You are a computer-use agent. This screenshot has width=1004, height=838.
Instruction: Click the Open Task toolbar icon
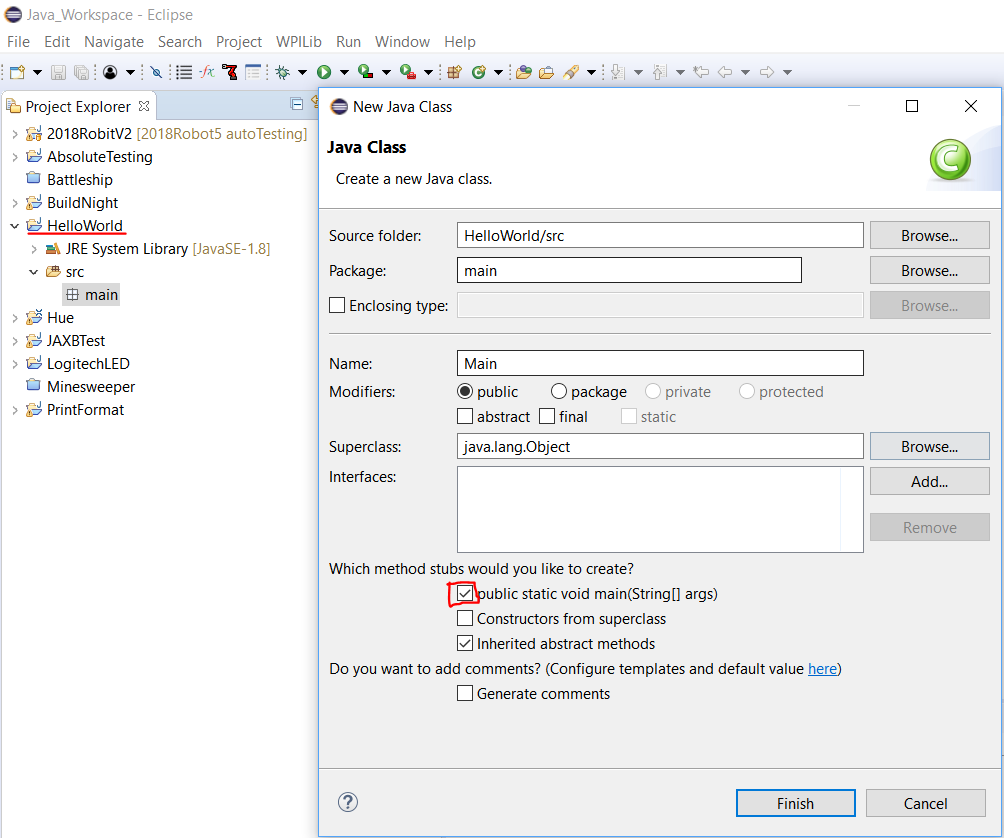click(x=546, y=72)
